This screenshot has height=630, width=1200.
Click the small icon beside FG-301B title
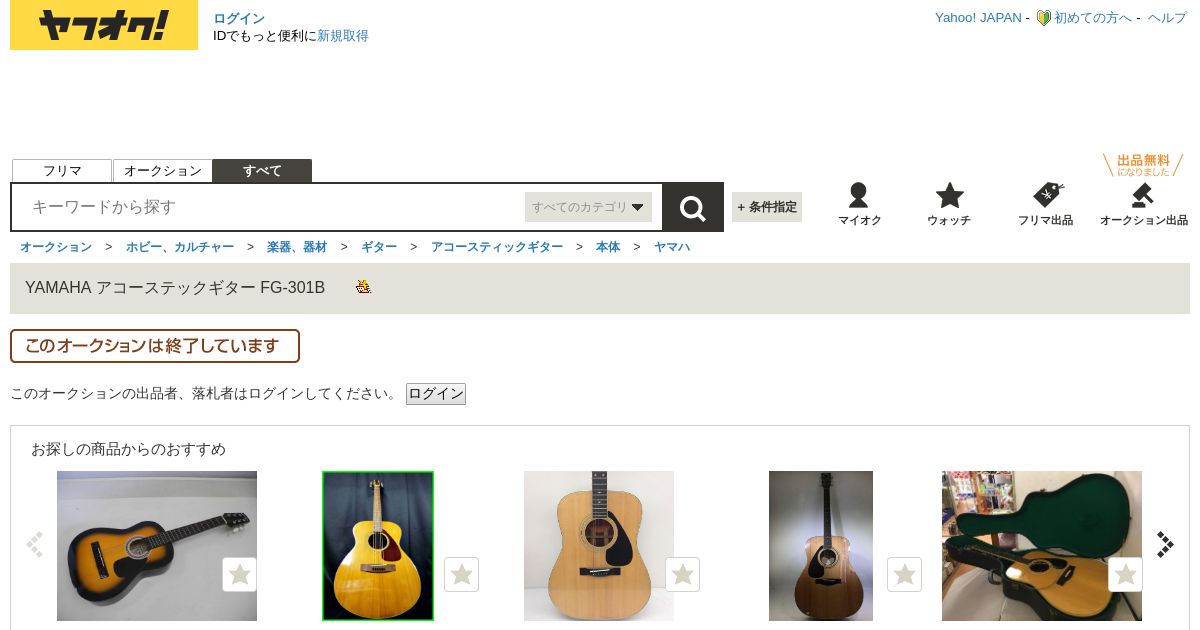pos(363,287)
